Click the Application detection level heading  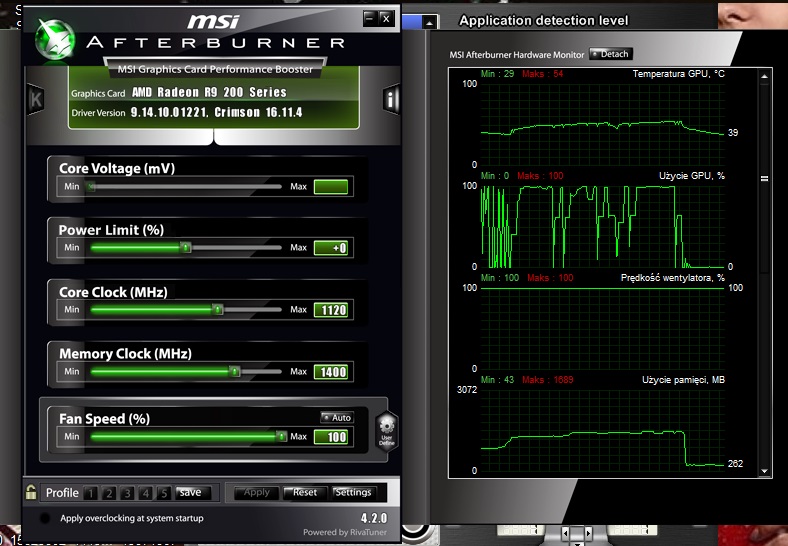click(x=544, y=21)
